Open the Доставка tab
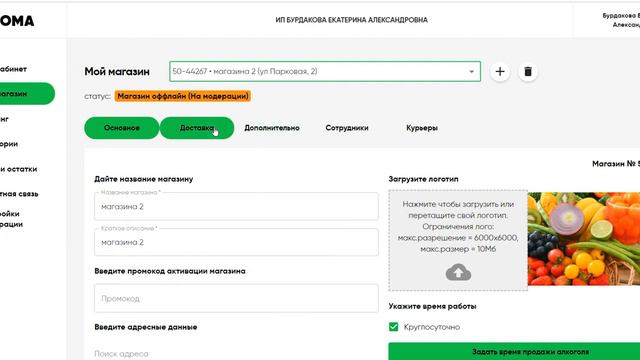 pyautogui.click(x=197, y=128)
